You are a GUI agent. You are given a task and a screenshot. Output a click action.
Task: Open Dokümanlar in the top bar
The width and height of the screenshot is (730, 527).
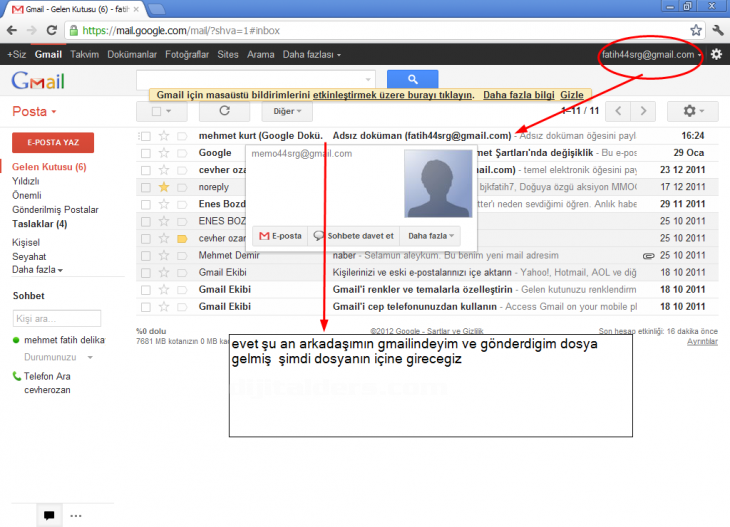[x=132, y=54]
